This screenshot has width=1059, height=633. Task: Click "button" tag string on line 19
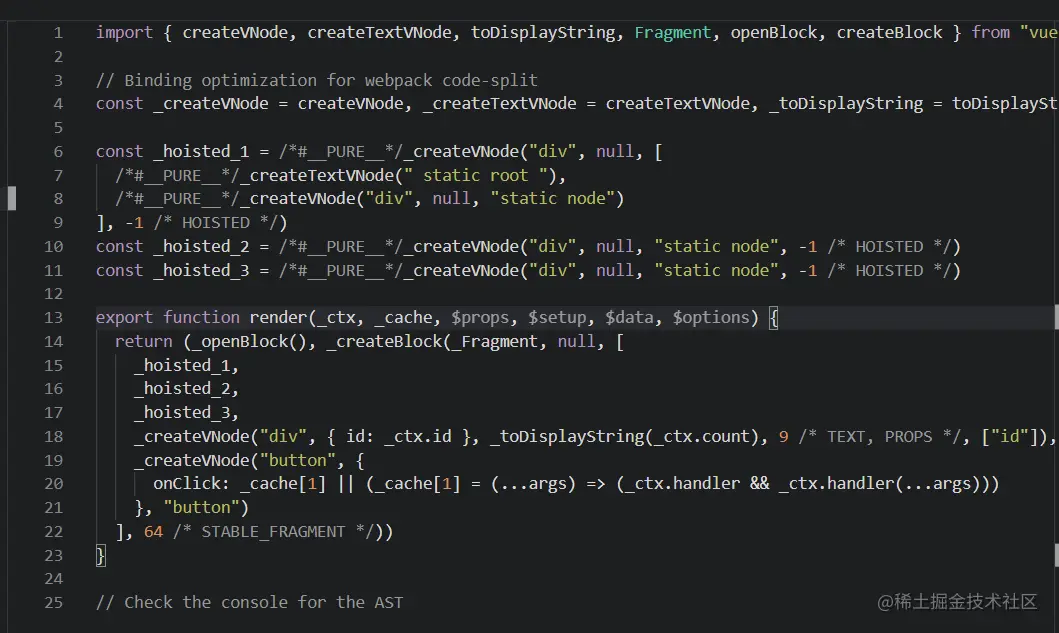pos(298,461)
